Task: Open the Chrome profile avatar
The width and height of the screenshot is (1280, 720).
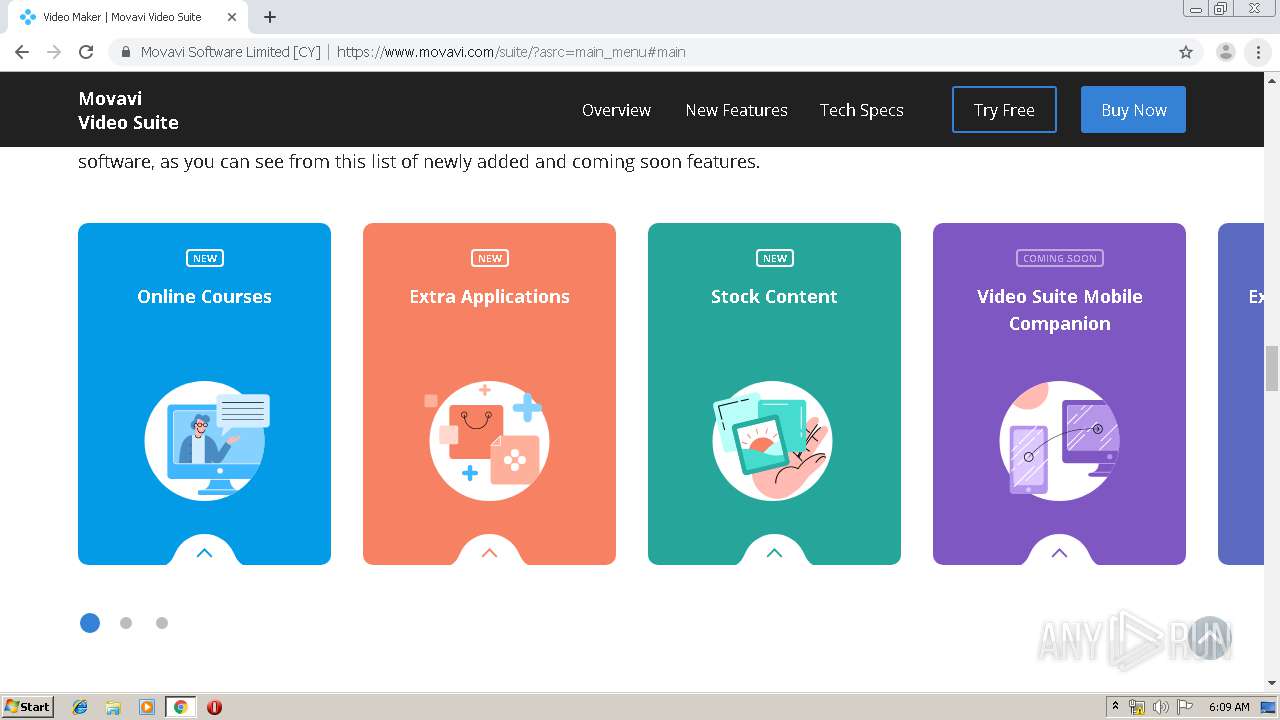Action: [x=1225, y=52]
